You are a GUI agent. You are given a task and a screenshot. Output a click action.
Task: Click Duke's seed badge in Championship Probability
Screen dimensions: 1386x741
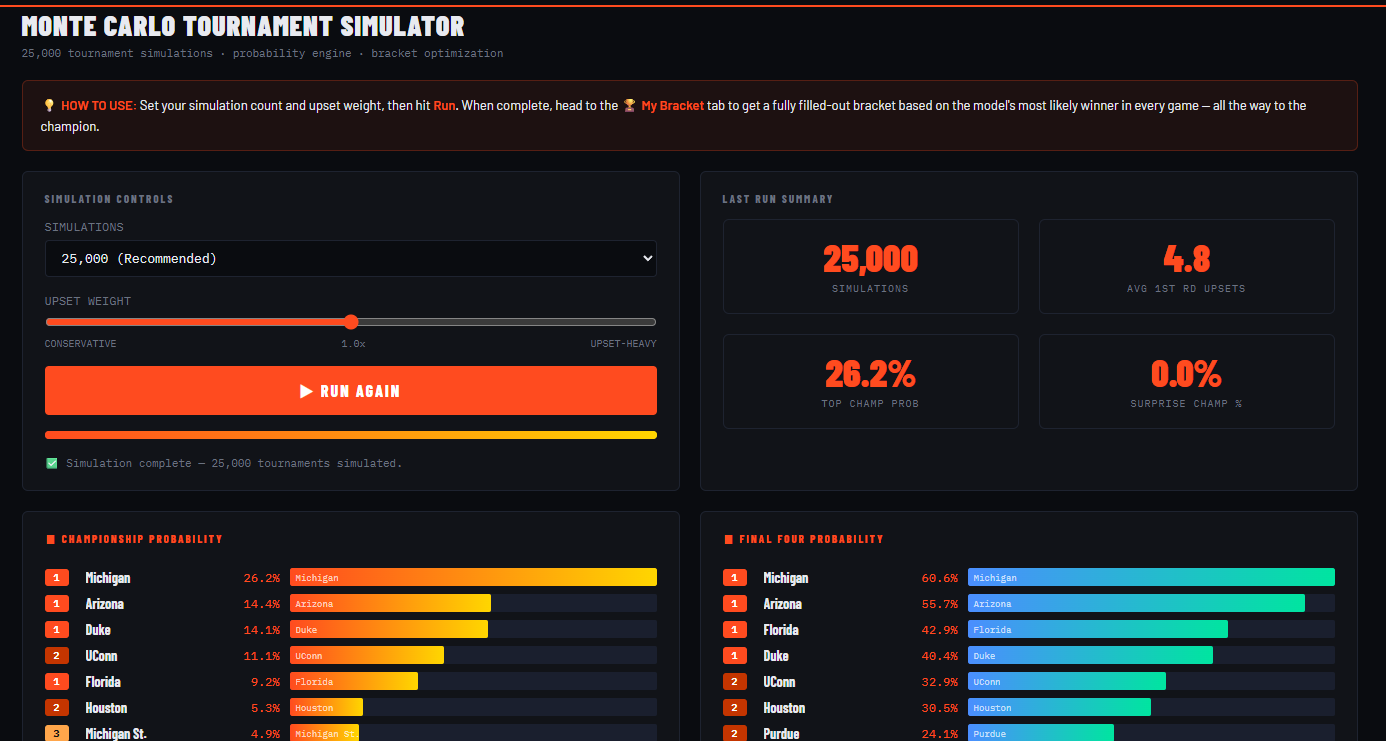(57, 630)
